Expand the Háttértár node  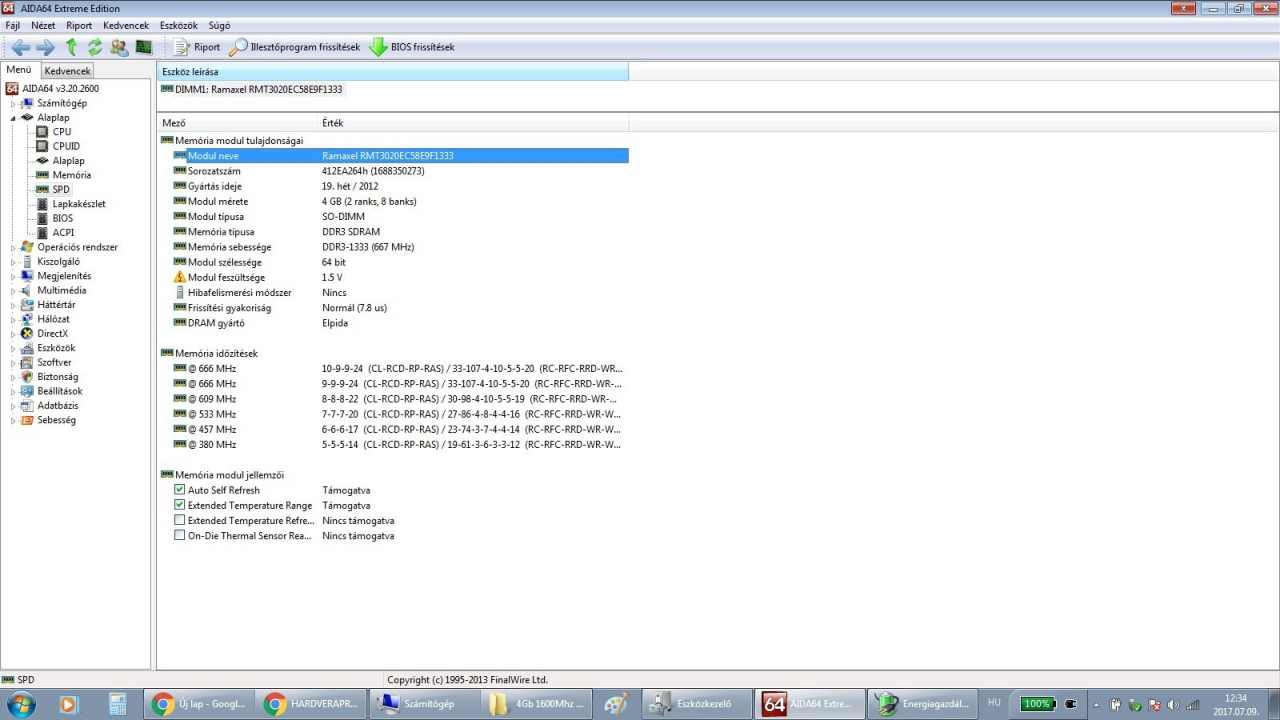[13, 305]
